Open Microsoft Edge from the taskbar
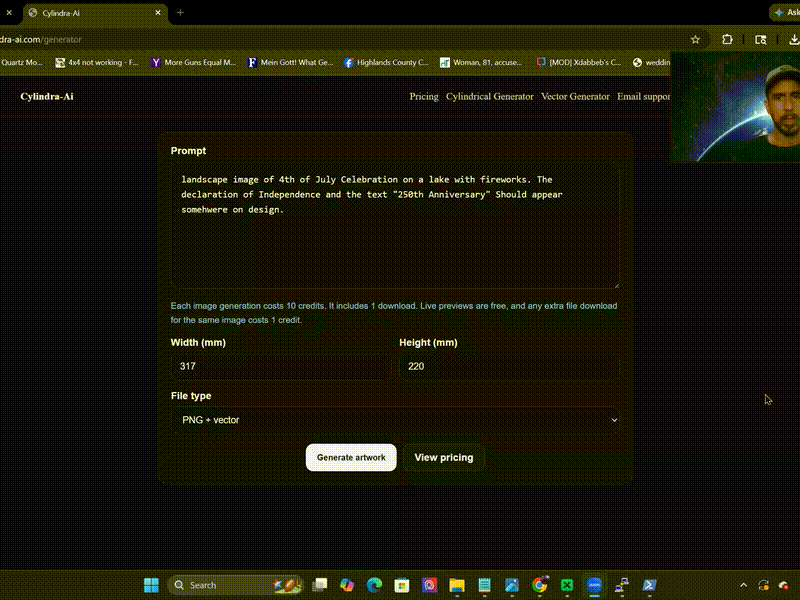 point(374,585)
